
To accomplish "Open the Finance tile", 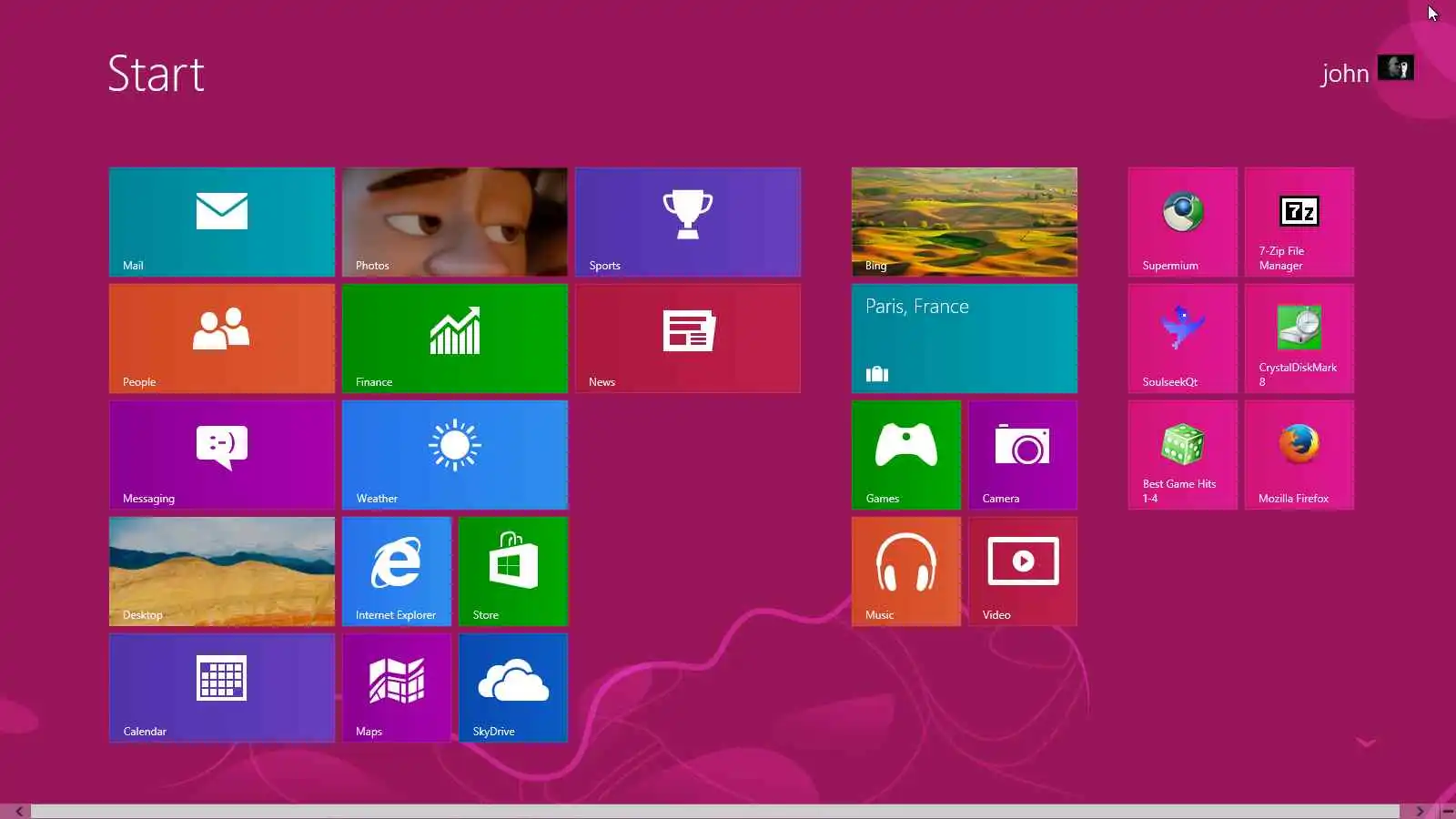I will 455,339.
